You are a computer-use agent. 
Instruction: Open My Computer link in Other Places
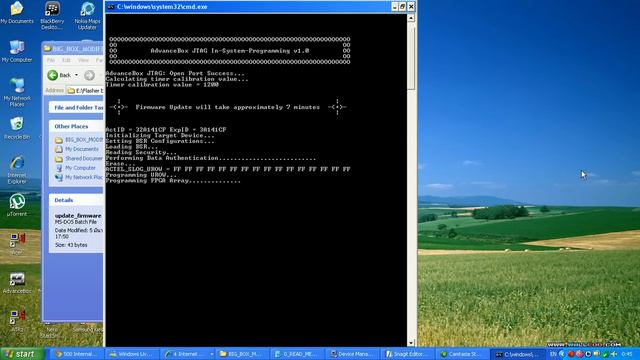click(80, 168)
